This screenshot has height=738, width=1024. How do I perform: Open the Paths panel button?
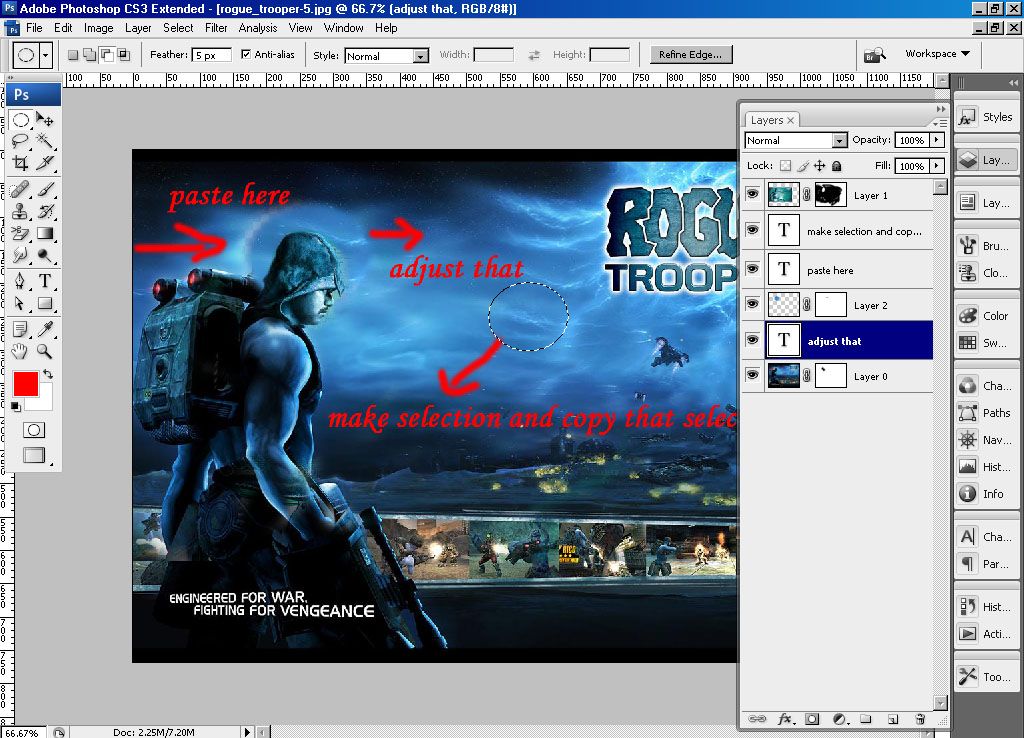(x=986, y=413)
